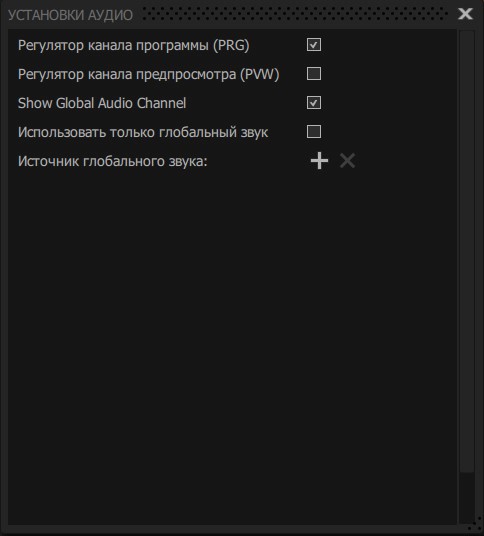Add a global audio source with plus icon
Screen dimensions: 484x536
coord(319,161)
